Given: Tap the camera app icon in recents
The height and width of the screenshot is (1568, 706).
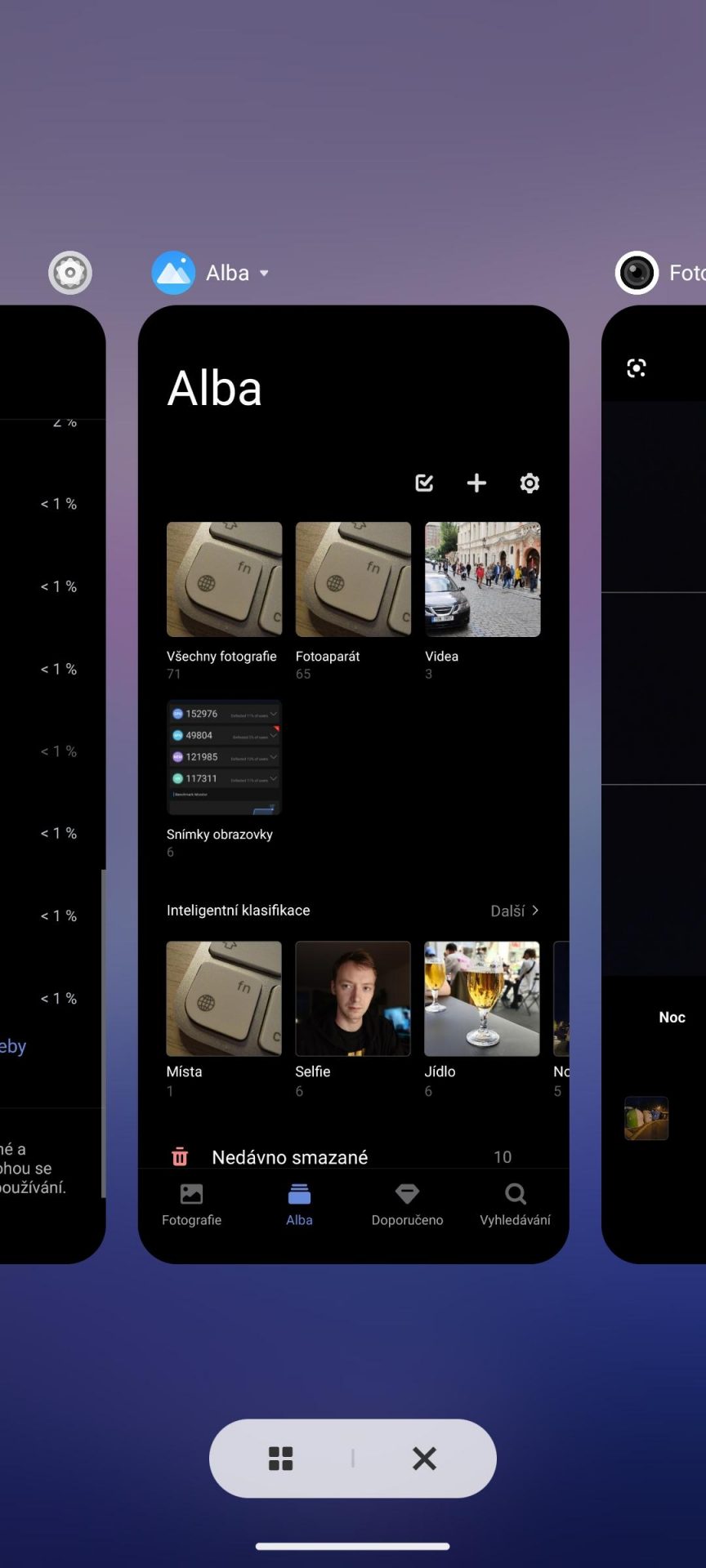Looking at the screenshot, I should 637,273.
